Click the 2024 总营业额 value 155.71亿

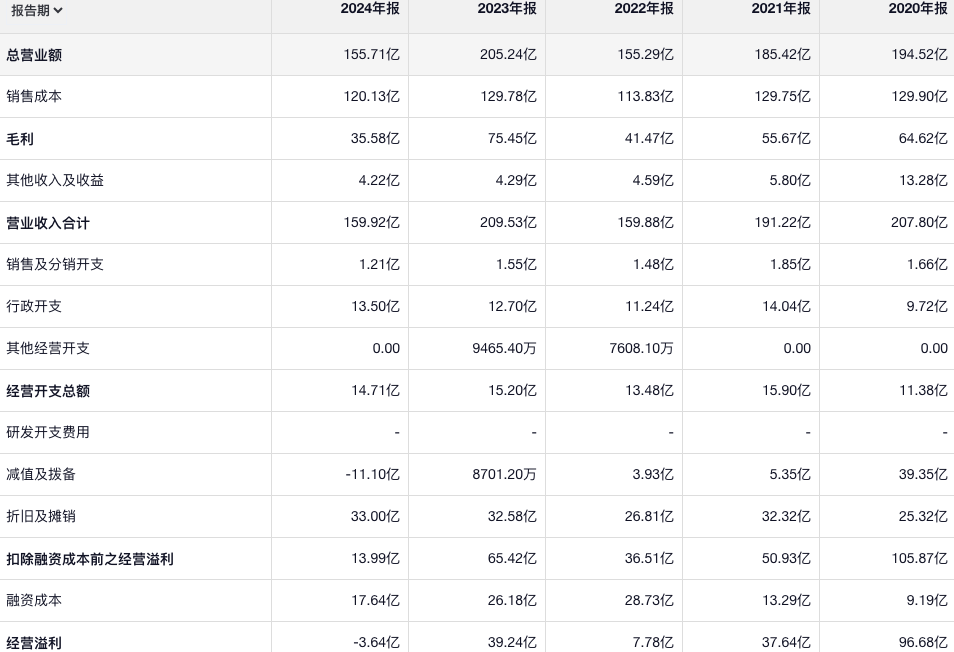(371, 55)
